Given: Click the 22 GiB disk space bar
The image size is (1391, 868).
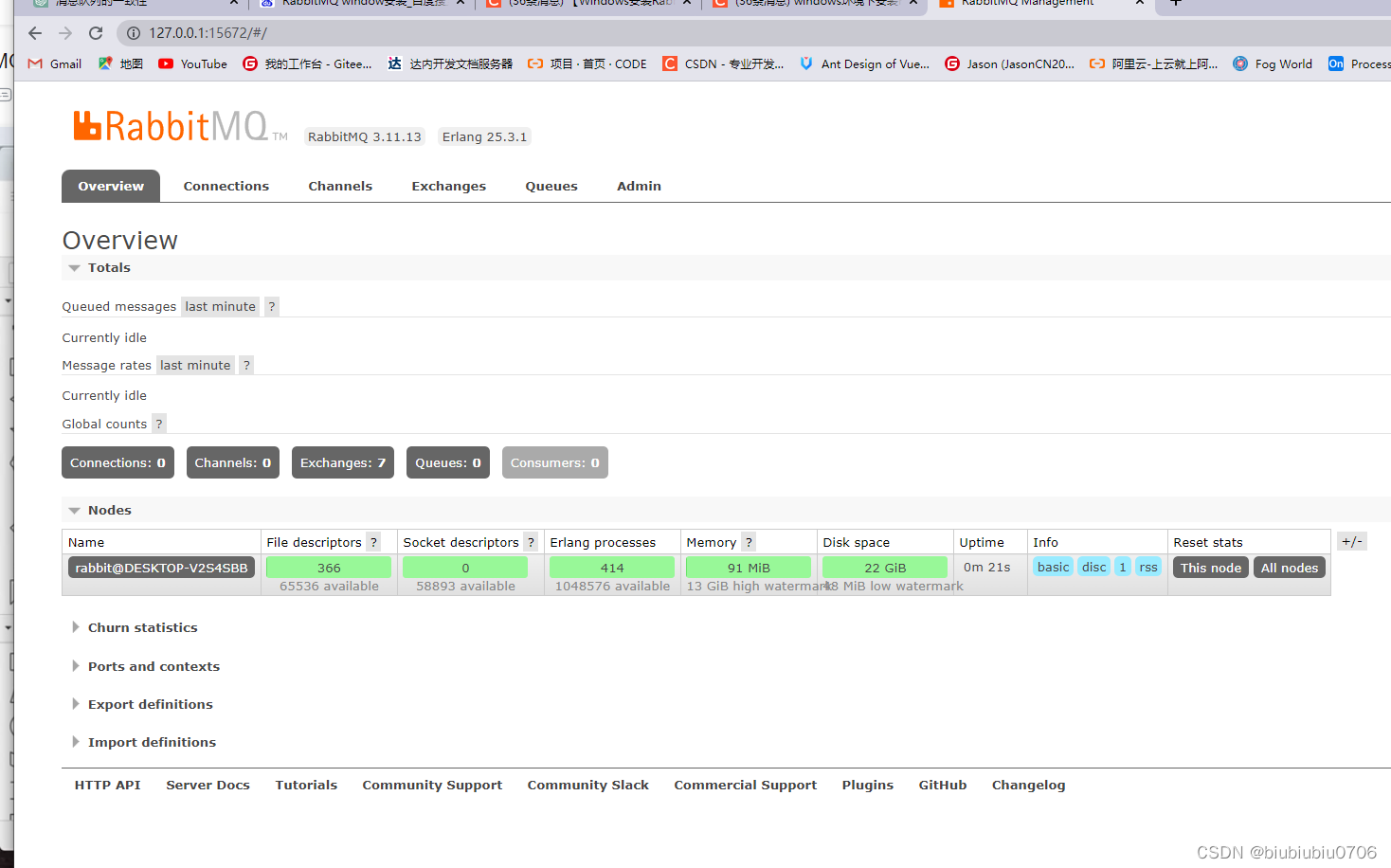Looking at the screenshot, I should pos(885,568).
